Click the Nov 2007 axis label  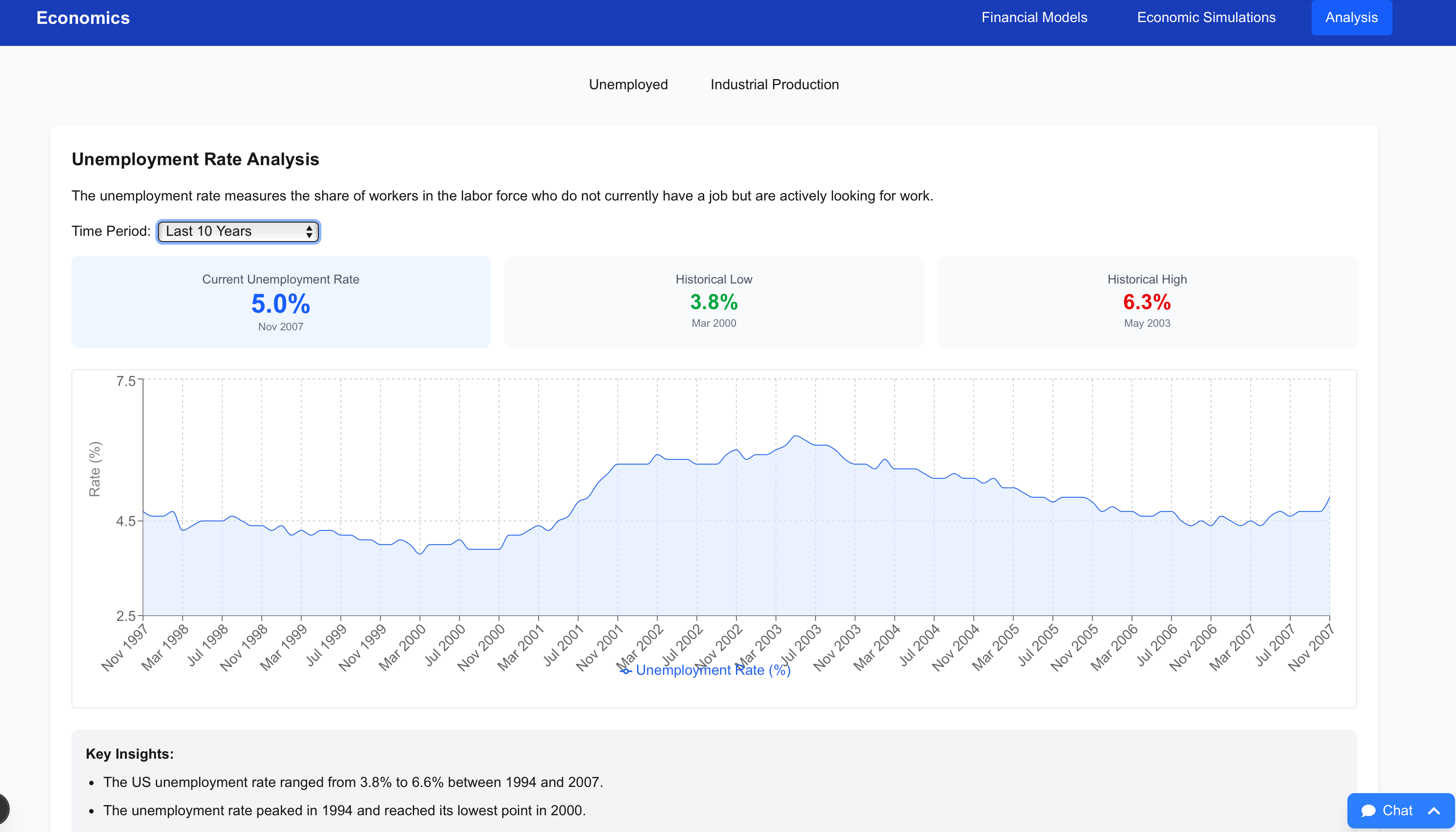point(1312,647)
